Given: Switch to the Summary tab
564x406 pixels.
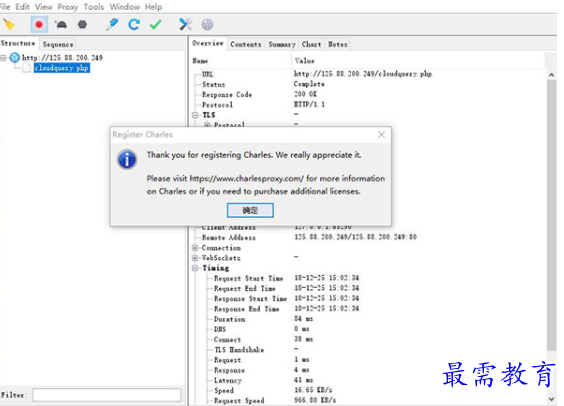Looking at the screenshot, I should [x=282, y=44].
